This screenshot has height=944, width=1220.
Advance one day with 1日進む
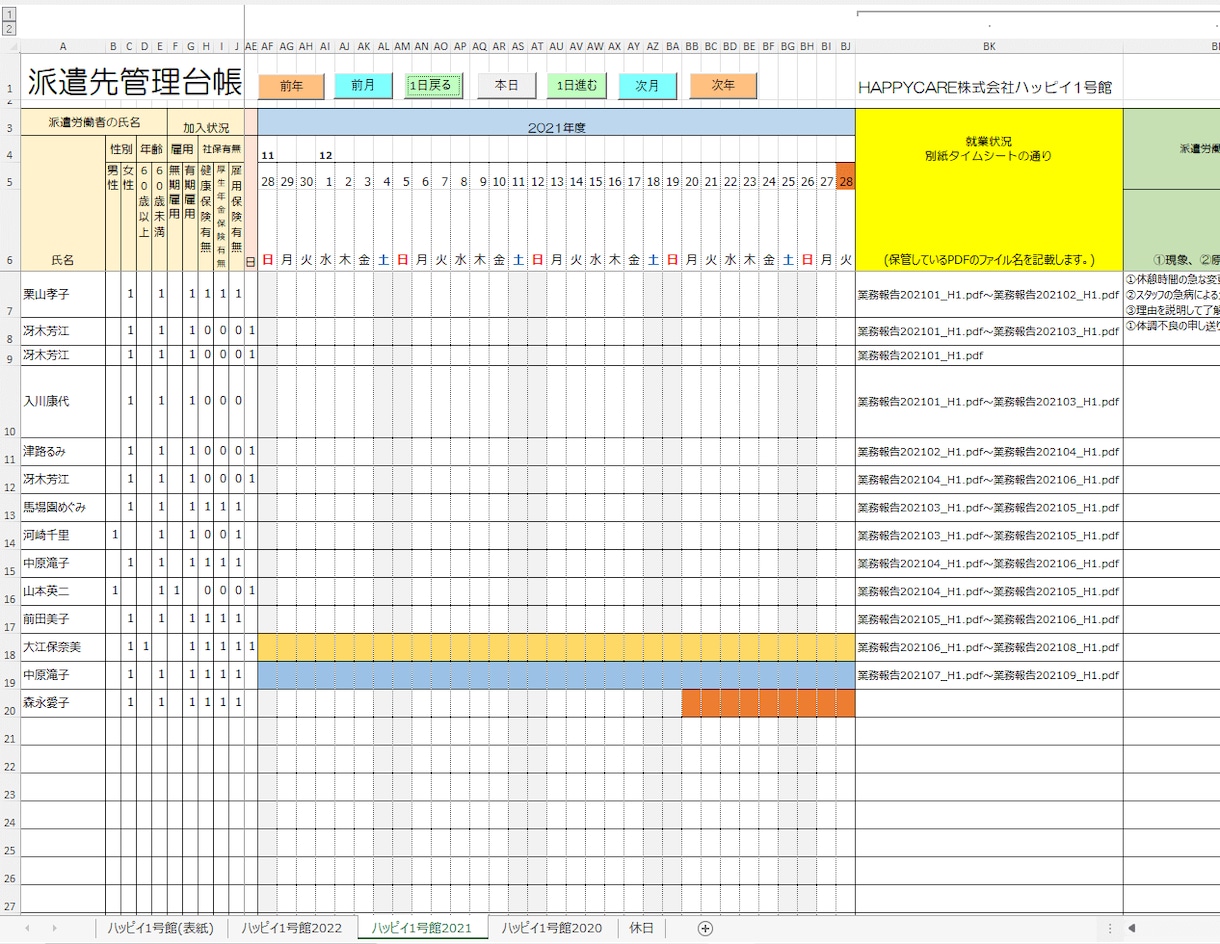577,86
